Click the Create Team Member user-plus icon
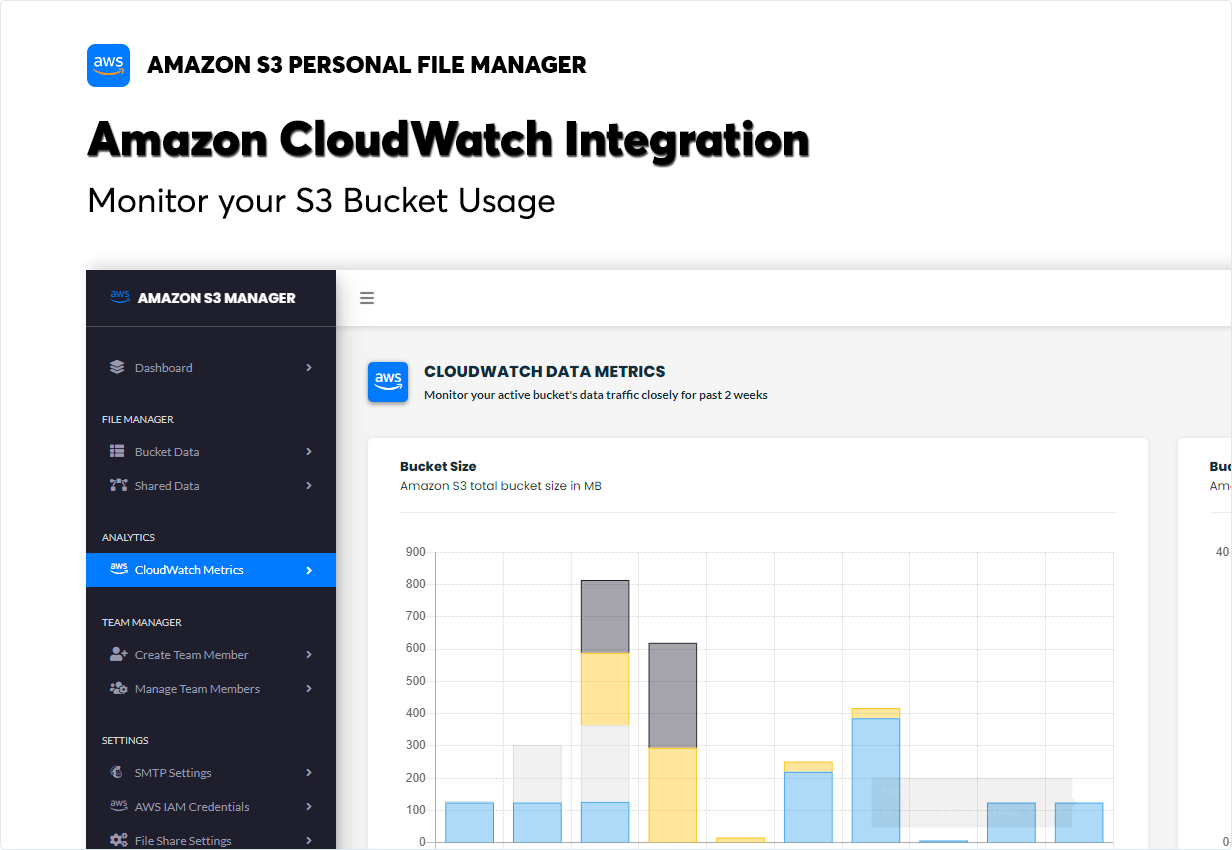This screenshot has height=850, width=1232. tap(118, 654)
